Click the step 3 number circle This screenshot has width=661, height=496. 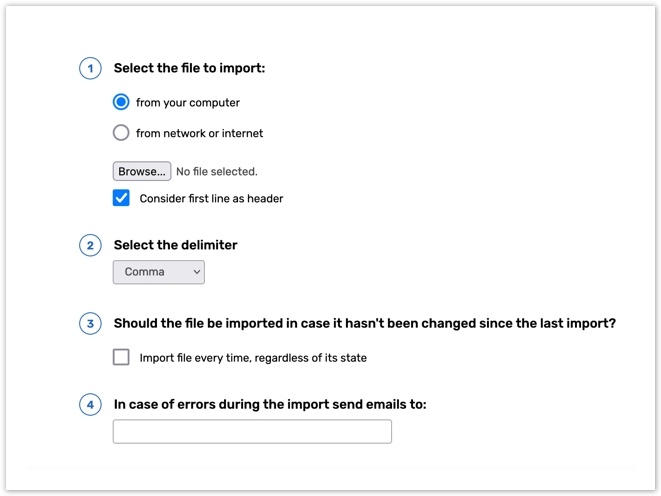pyautogui.click(x=91, y=324)
